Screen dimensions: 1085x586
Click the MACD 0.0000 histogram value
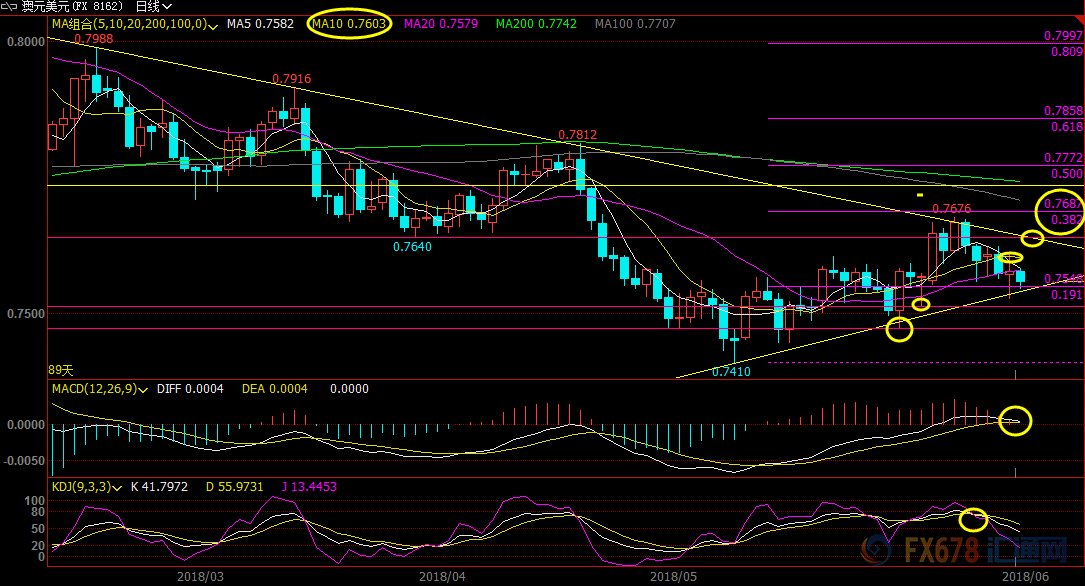pyautogui.click(x=349, y=389)
